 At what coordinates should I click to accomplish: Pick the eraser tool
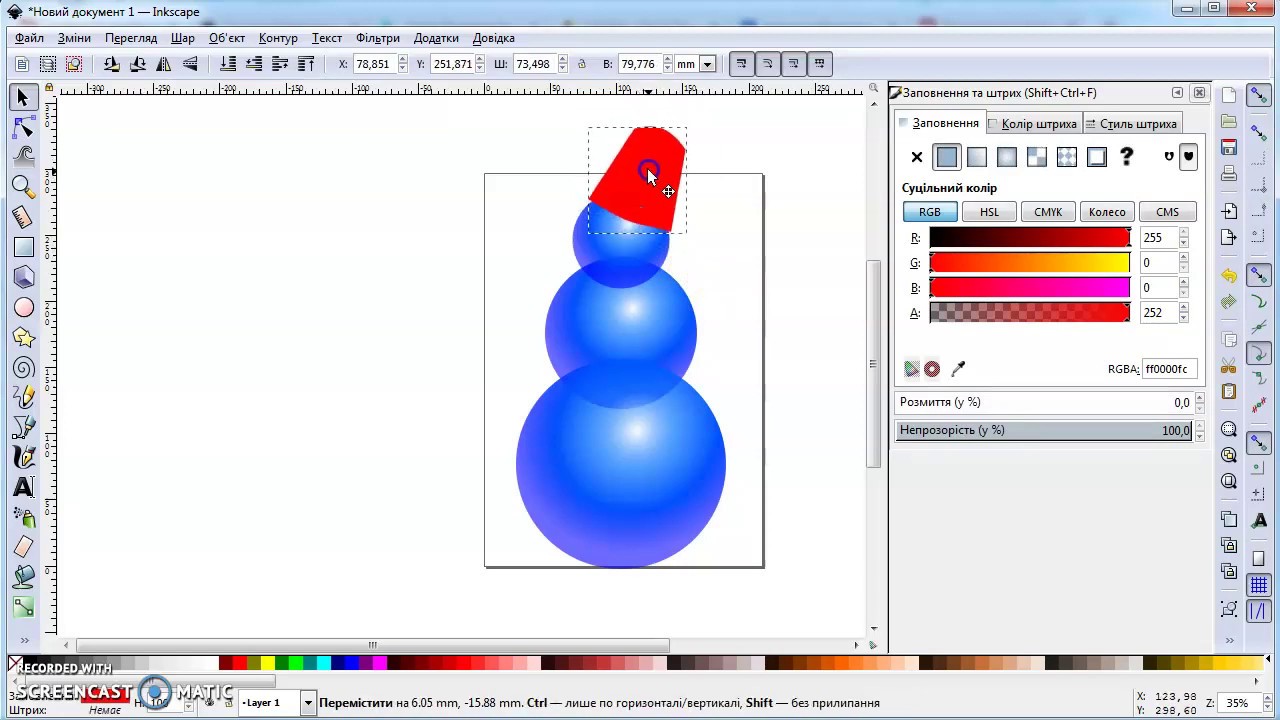tap(23, 547)
